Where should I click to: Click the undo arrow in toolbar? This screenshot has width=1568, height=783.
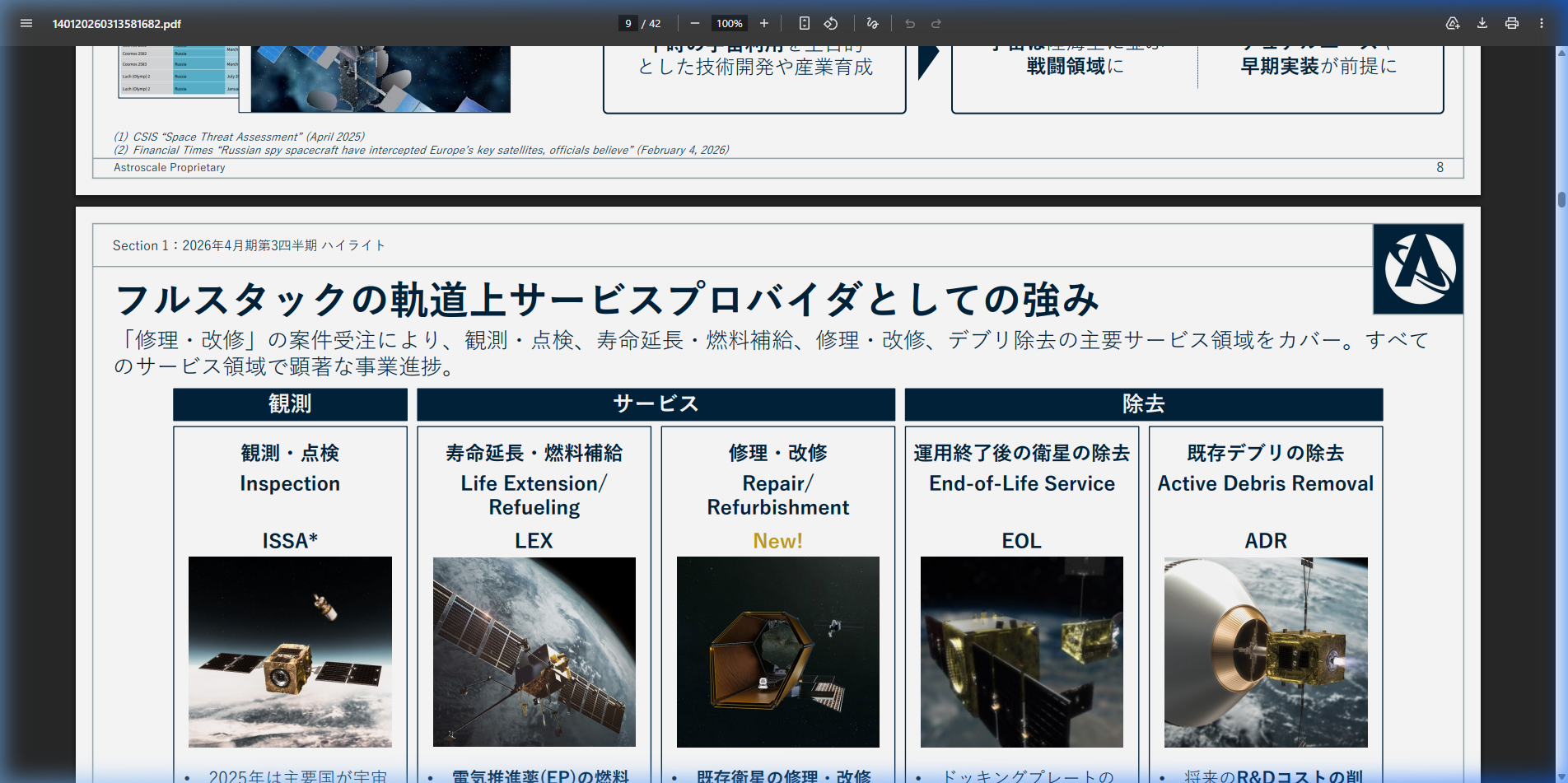(x=910, y=23)
